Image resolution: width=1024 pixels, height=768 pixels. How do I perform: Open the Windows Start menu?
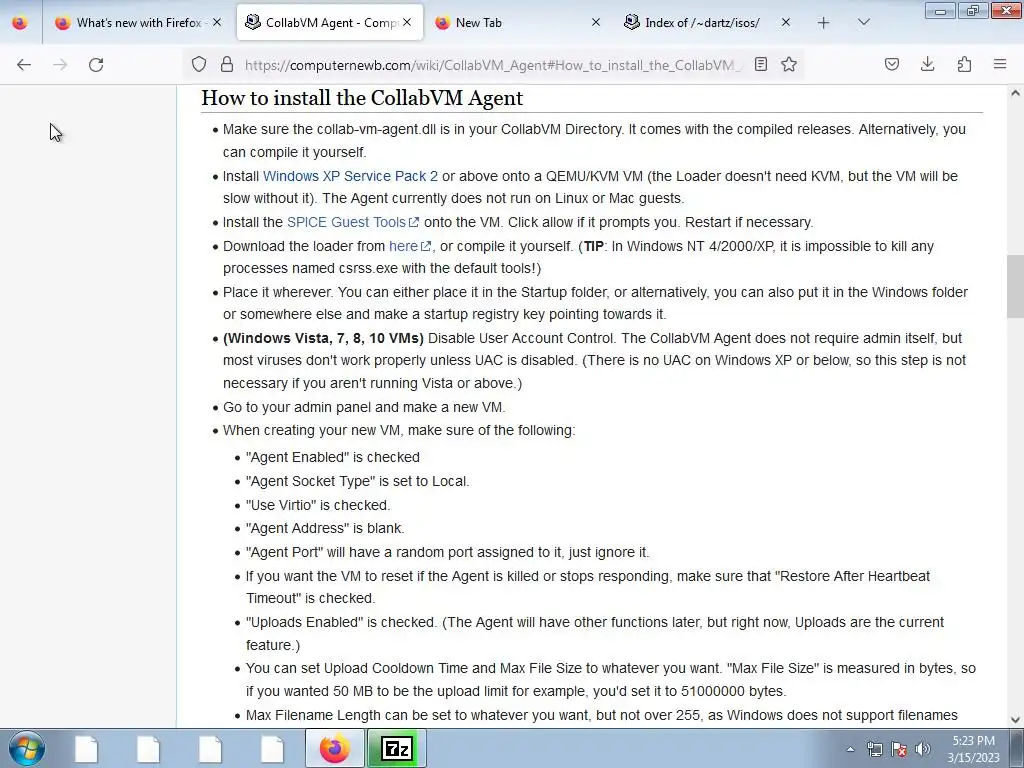point(26,748)
